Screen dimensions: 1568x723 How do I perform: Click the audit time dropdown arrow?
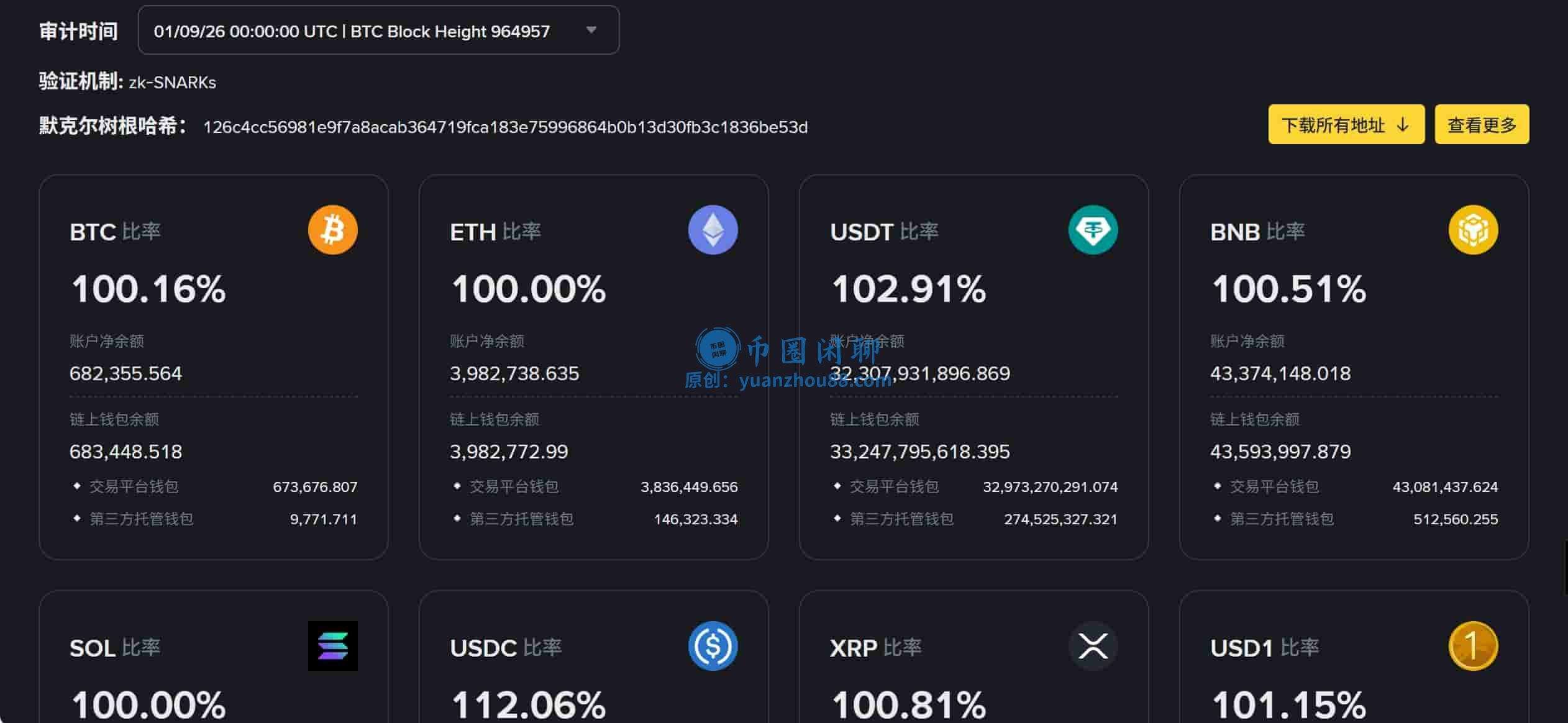pos(591,30)
